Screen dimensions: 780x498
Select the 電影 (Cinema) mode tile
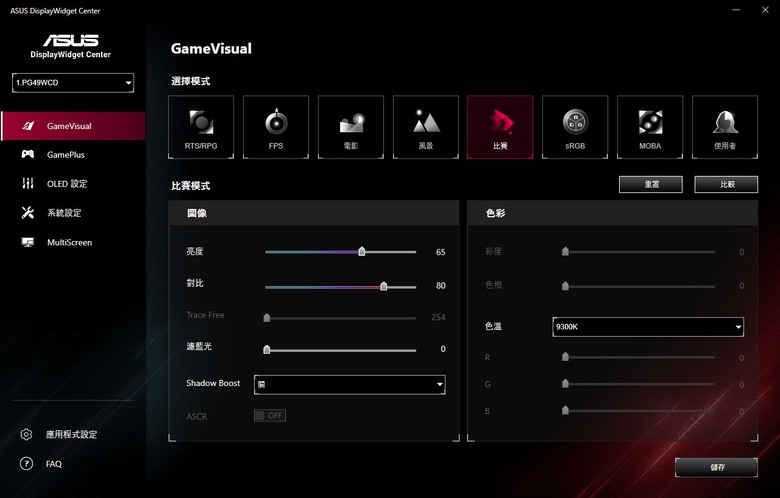(351, 127)
